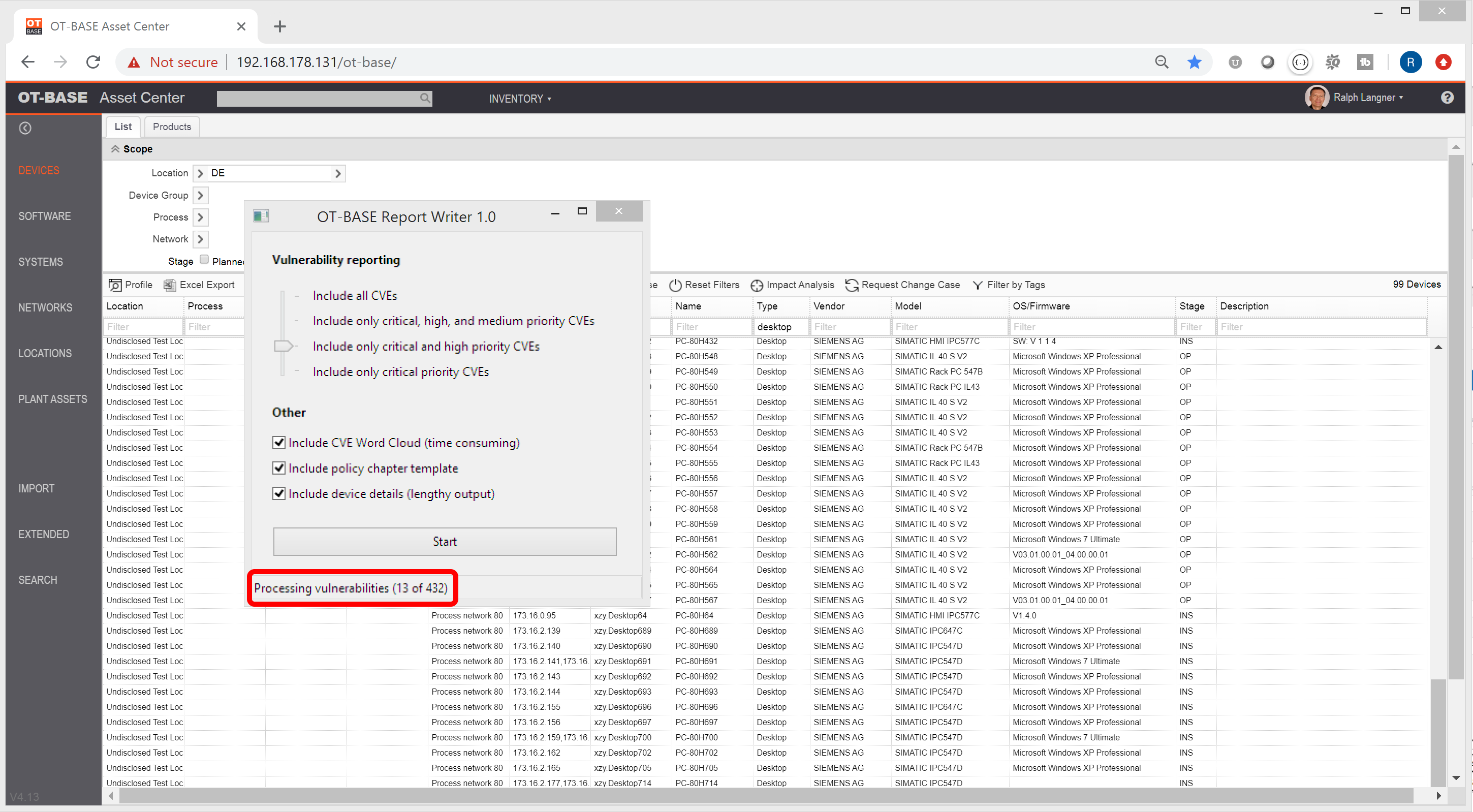Open Filter by Tags funnel

point(978,285)
